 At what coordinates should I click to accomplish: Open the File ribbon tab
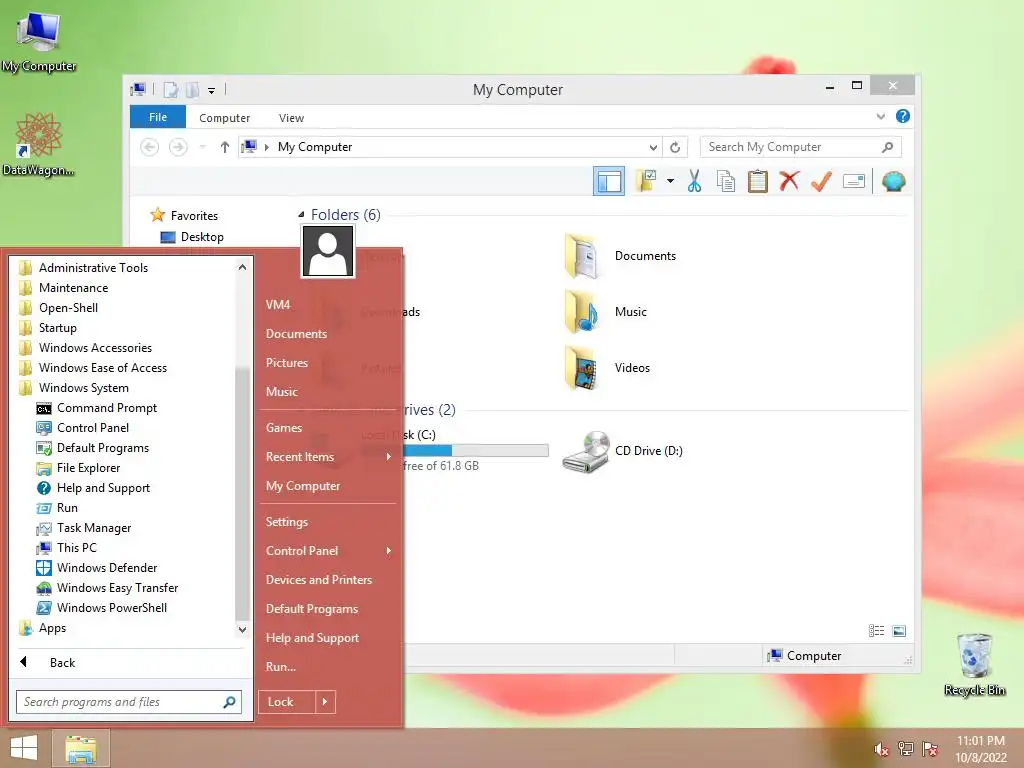(158, 117)
